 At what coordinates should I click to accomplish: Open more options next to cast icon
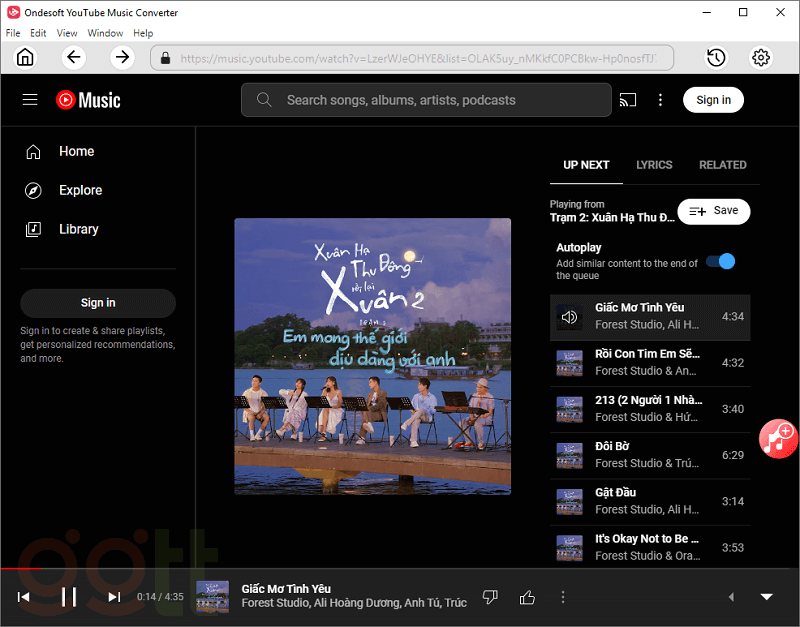(x=660, y=100)
